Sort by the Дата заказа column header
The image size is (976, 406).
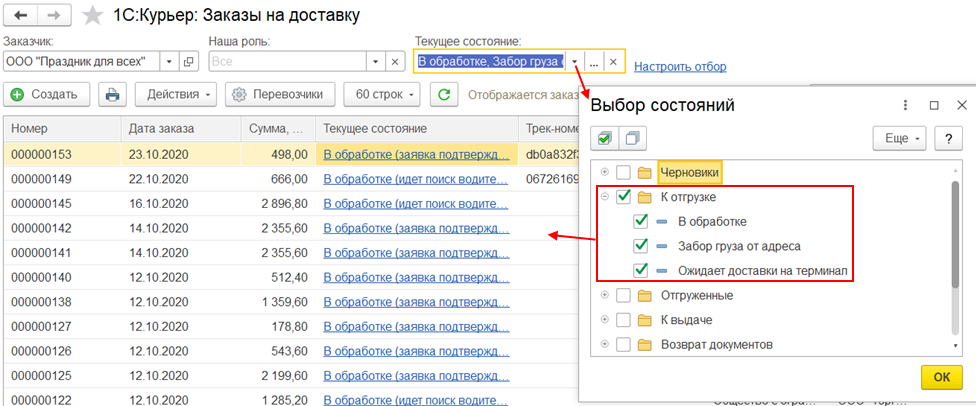[x=181, y=129]
